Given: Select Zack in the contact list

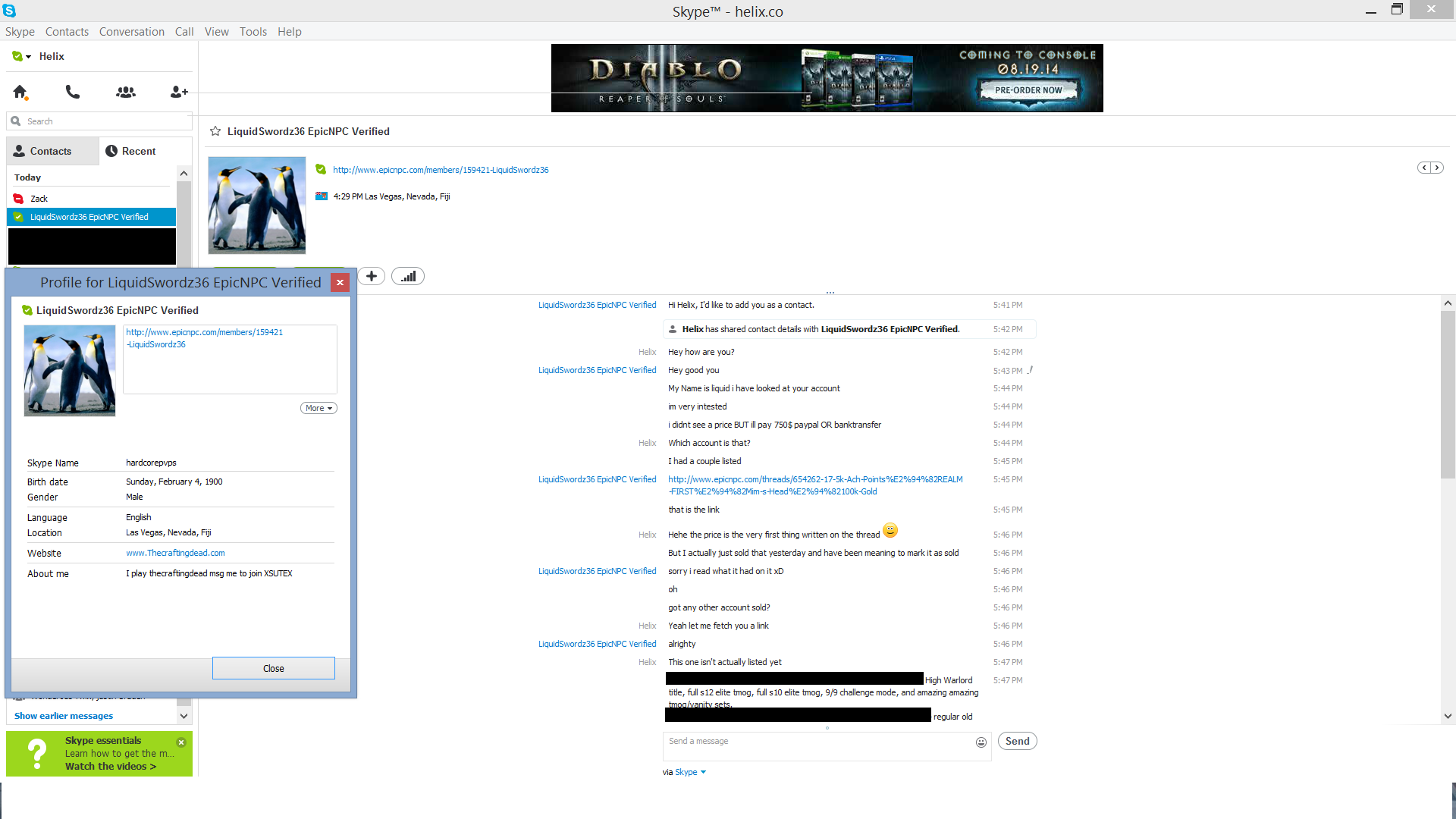Looking at the screenshot, I should [91, 199].
